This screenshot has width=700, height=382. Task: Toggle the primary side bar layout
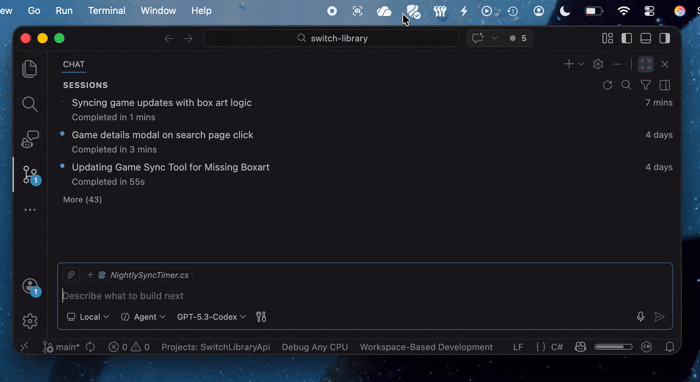pos(627,38)
